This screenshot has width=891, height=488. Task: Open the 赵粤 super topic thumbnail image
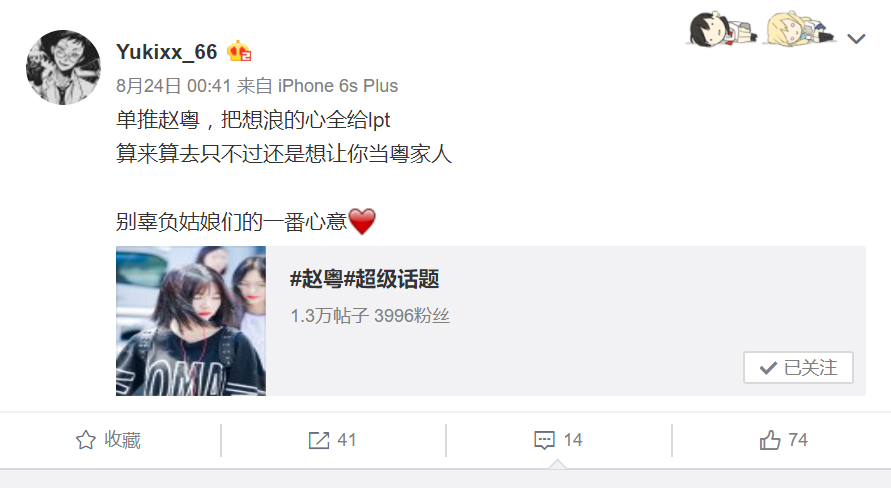tap(191, 320)
